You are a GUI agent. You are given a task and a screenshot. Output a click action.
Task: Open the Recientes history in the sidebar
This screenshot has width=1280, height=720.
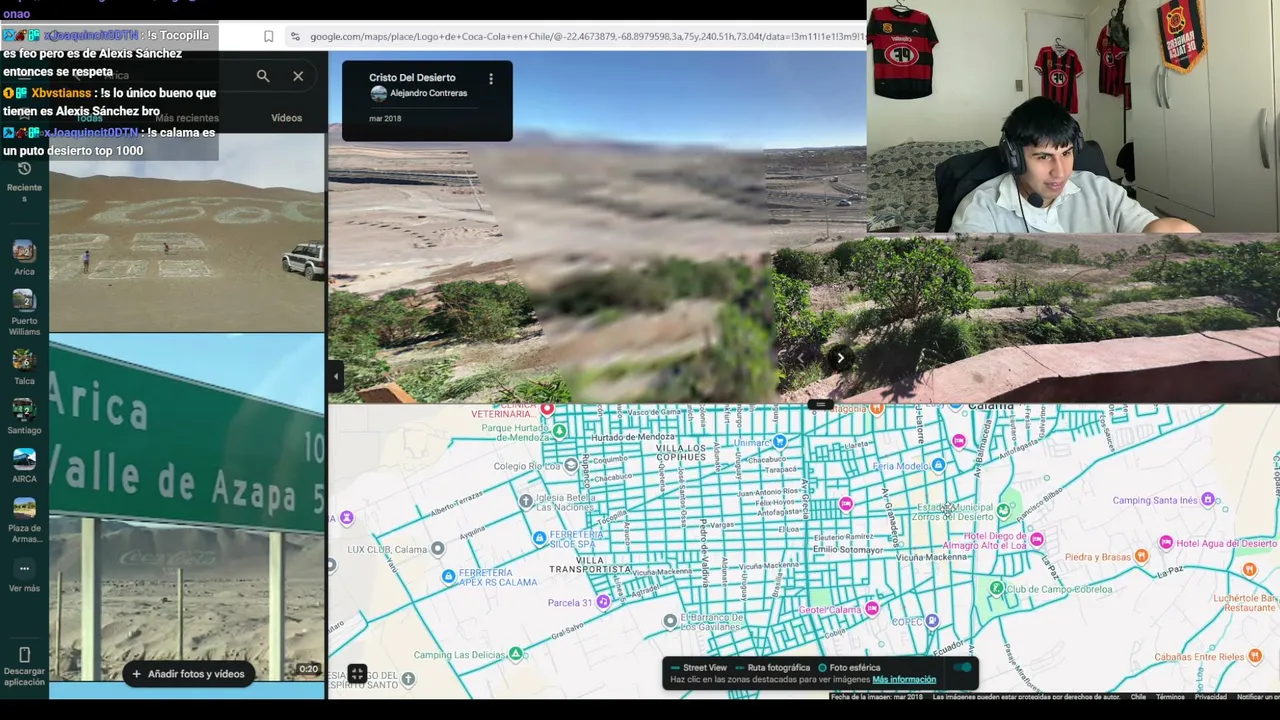(24, 180)
